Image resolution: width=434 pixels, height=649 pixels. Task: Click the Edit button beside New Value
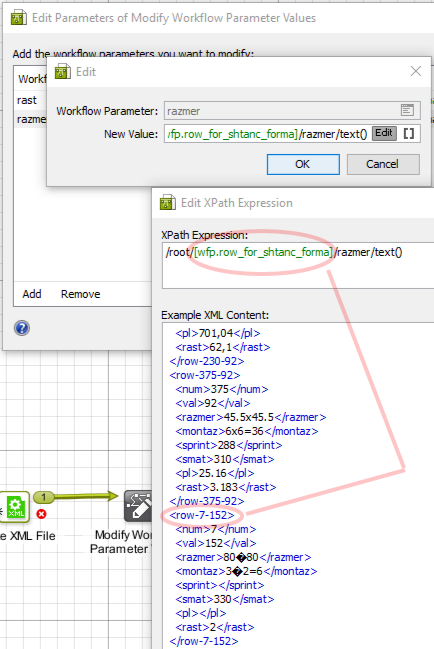coord(384,133)
